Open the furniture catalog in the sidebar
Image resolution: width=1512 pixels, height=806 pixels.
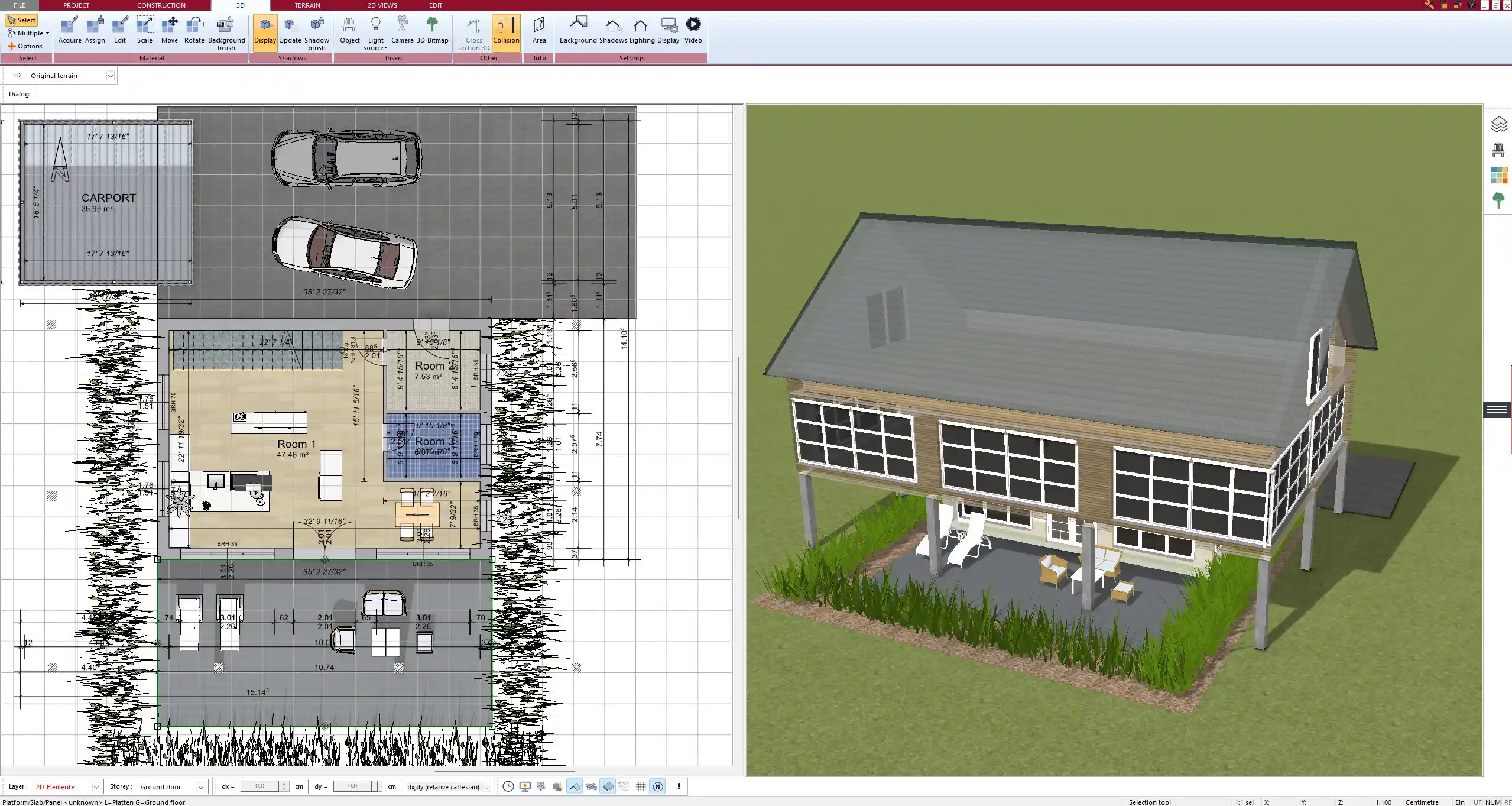coord(1498,149)
